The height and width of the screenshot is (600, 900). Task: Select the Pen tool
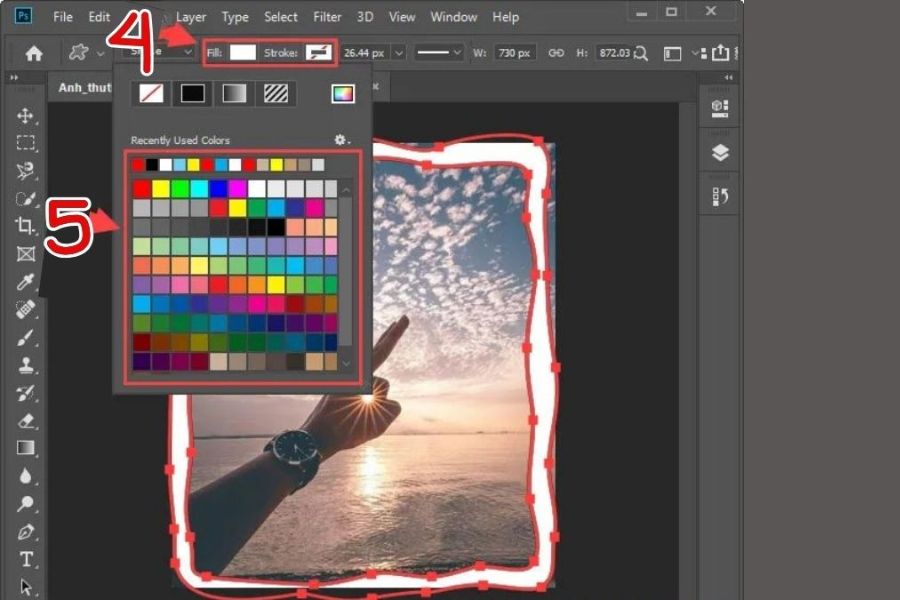pyautogui.click(x=27, y=531)
